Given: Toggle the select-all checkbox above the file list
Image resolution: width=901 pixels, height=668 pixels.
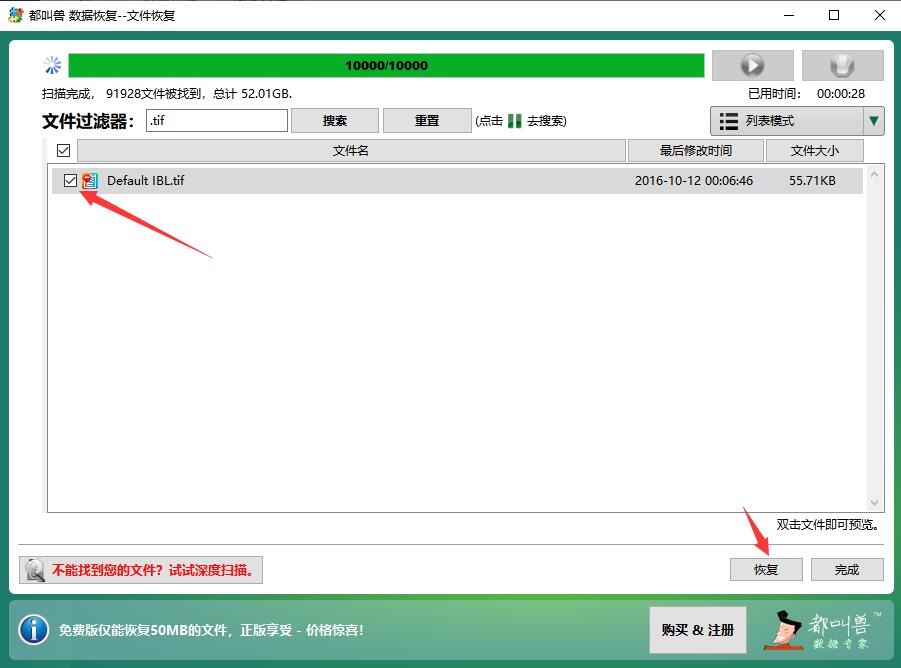Looking at the screenshot, I should click(63, 150).
